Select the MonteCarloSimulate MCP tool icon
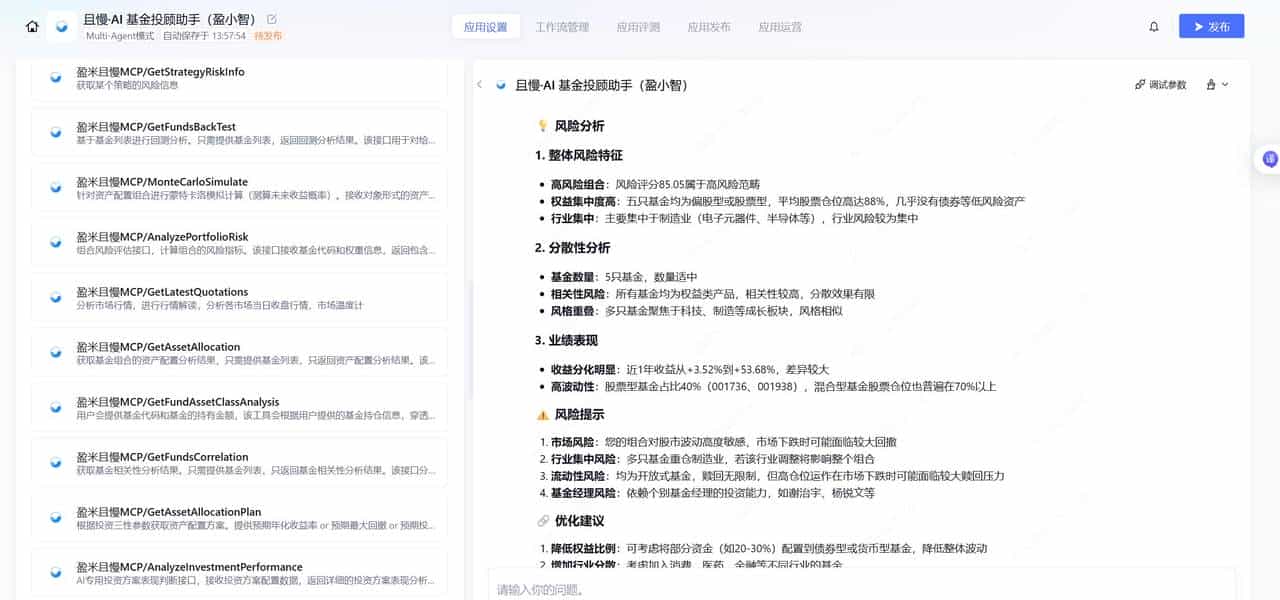Viewport: 1280px width, 600px height. [x=55, y=187]
